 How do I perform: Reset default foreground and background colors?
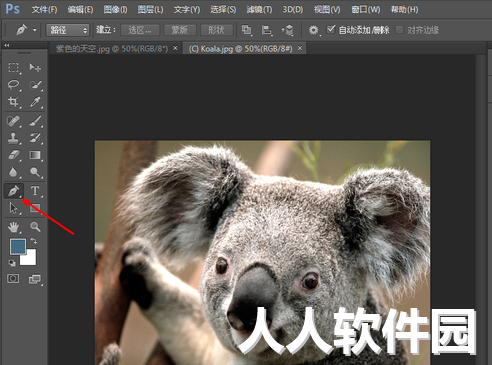coord(12,263)
